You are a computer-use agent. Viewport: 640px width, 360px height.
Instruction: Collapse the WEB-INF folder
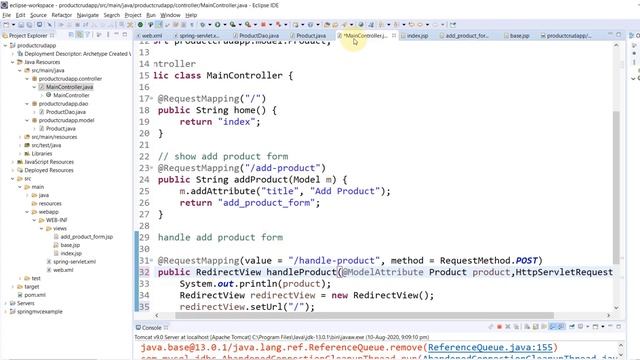point(34,220)
